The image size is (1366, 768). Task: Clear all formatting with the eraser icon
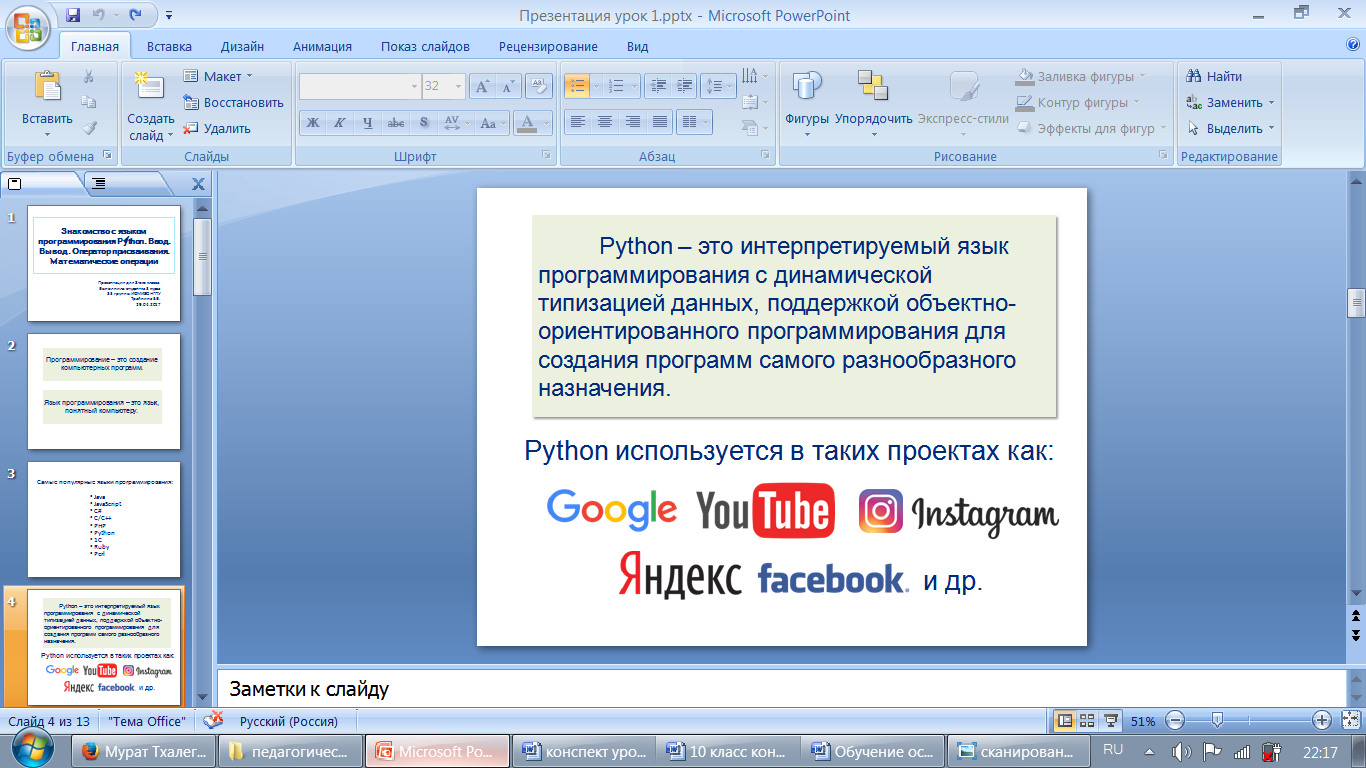click(539, 86)
